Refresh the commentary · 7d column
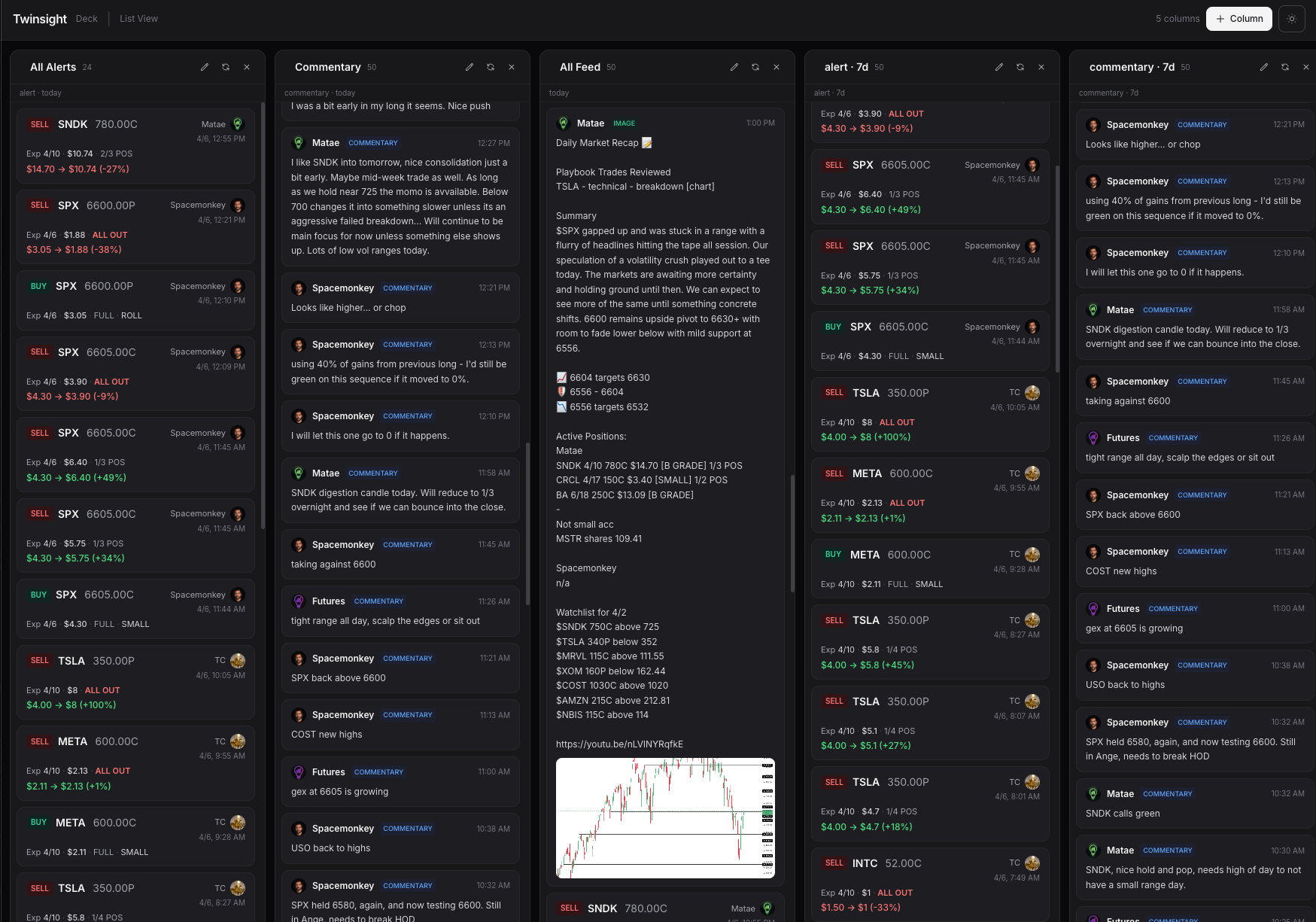The image size is (1316, 922). [x=1284, y=67]
